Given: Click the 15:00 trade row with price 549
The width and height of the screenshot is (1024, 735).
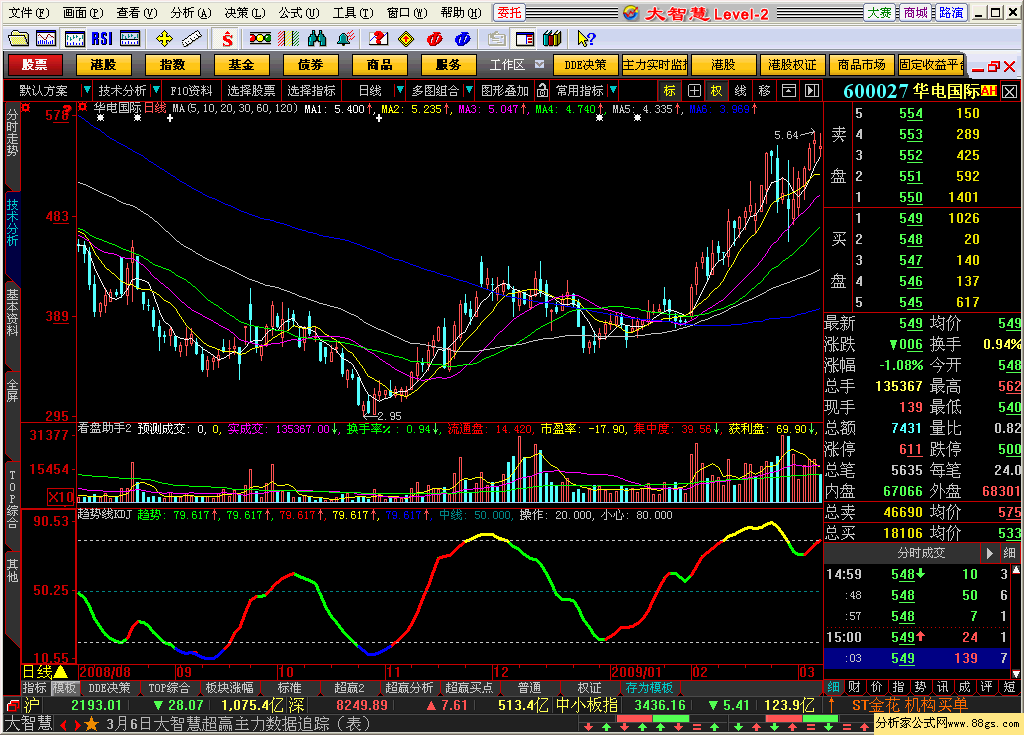Looking at the screenshot, I should pyautogui.click(x=918, y=637).
